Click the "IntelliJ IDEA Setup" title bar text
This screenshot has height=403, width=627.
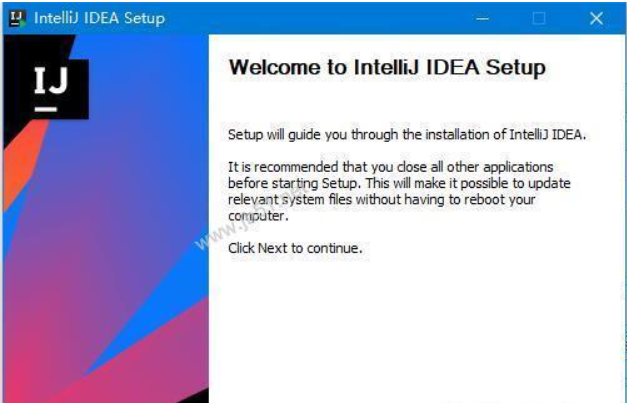(100, 18)
